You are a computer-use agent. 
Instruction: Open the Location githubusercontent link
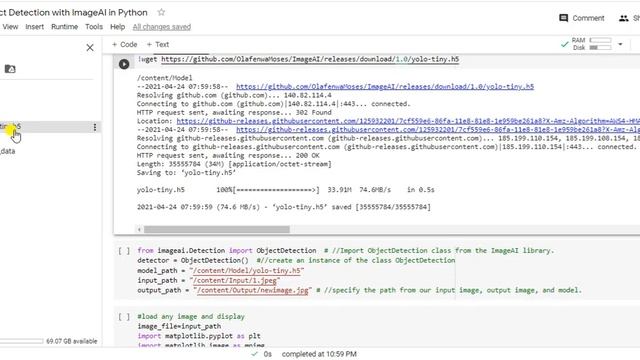[x=408, y=121]
